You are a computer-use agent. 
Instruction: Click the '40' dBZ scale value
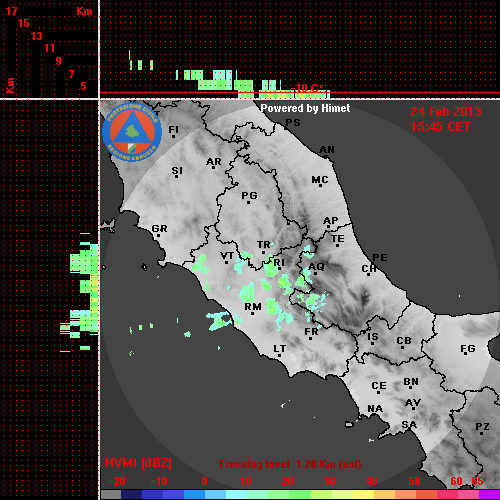click(x=372, y=481)
